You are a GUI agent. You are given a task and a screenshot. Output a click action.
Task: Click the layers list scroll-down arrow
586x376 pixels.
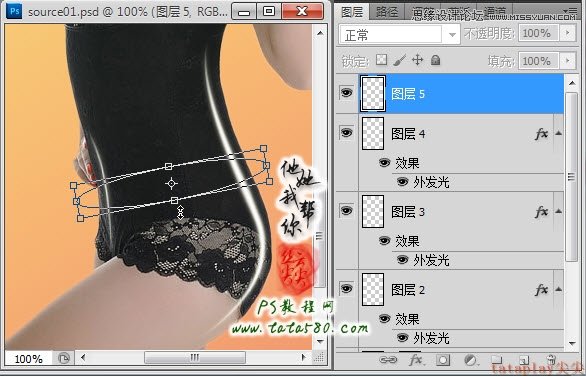pyautogui.click(x=572, y=343)
